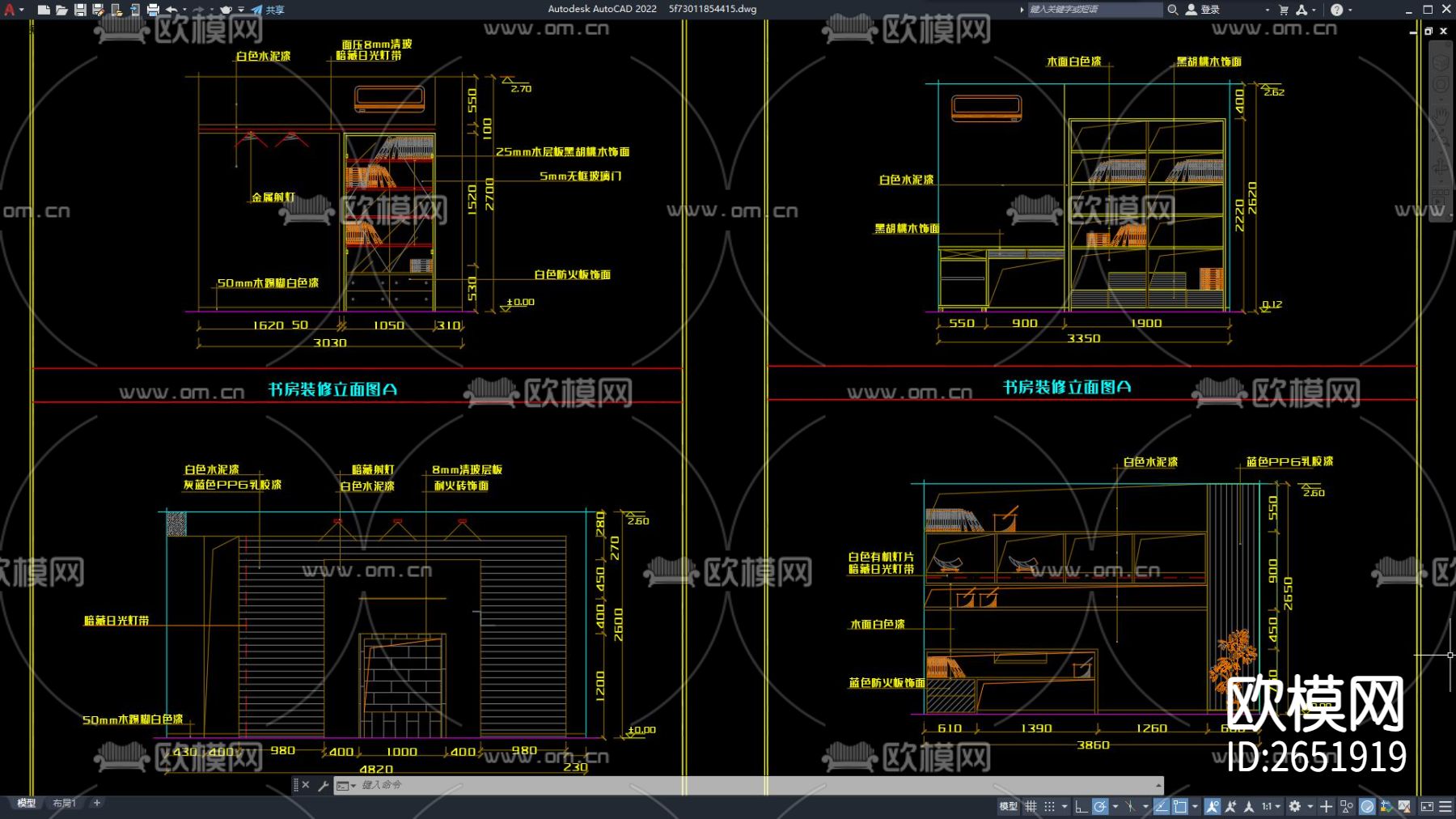Open a file with the Open folder icon

61,10
